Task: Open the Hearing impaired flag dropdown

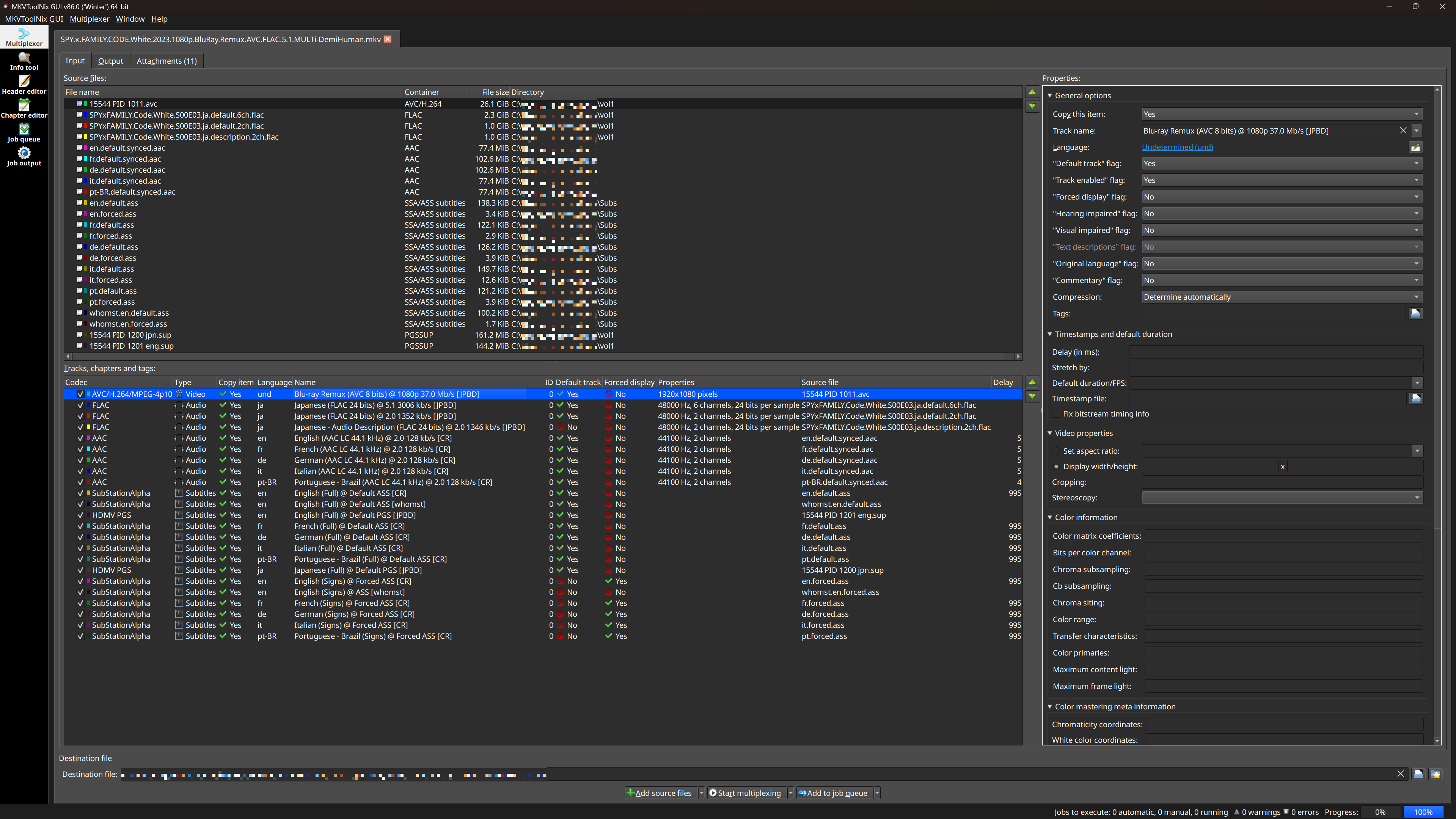Action: [1281, 214]
